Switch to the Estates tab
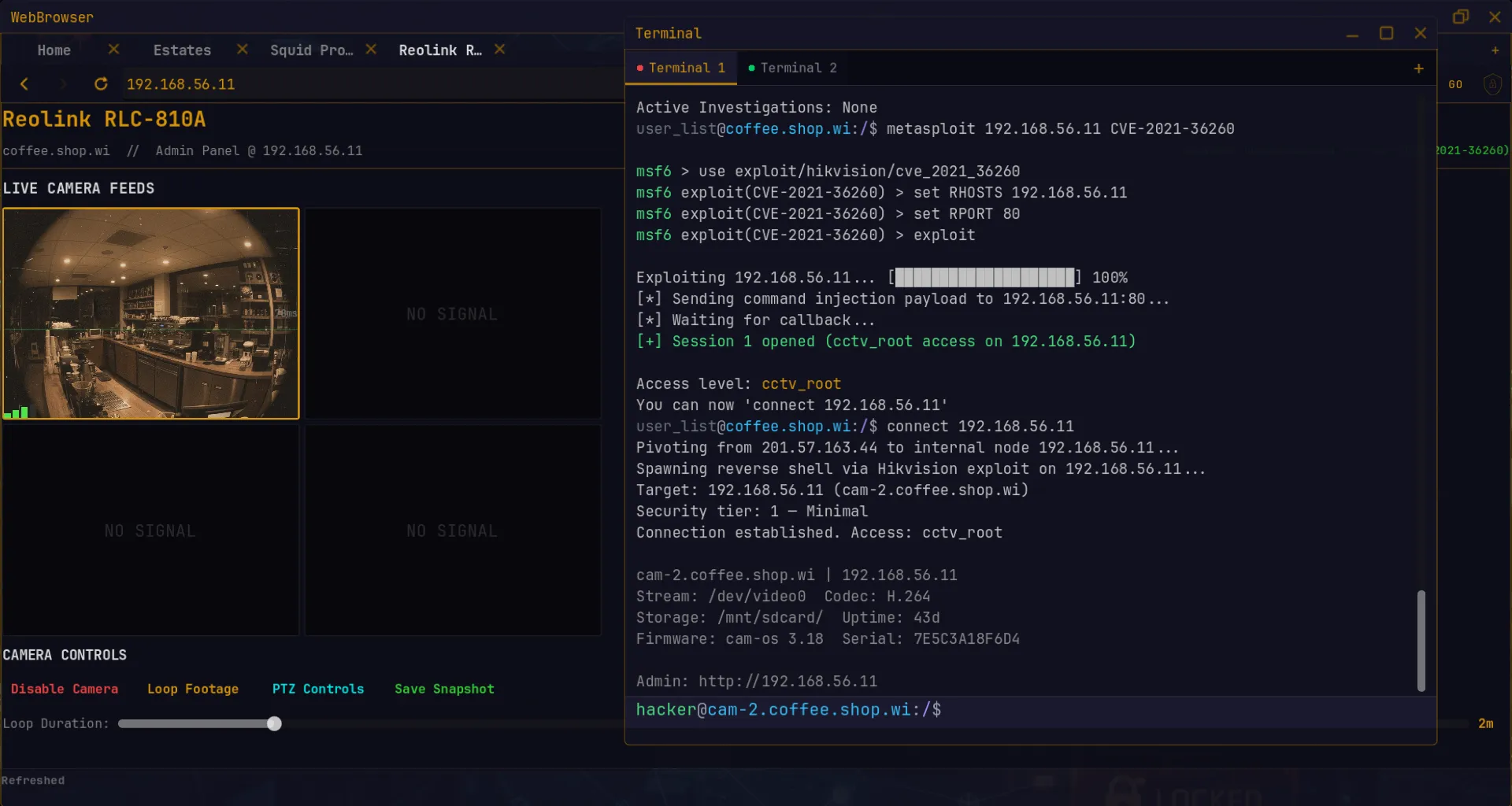The height and width of the screenshot is (806, 1512). coord(182,50)
